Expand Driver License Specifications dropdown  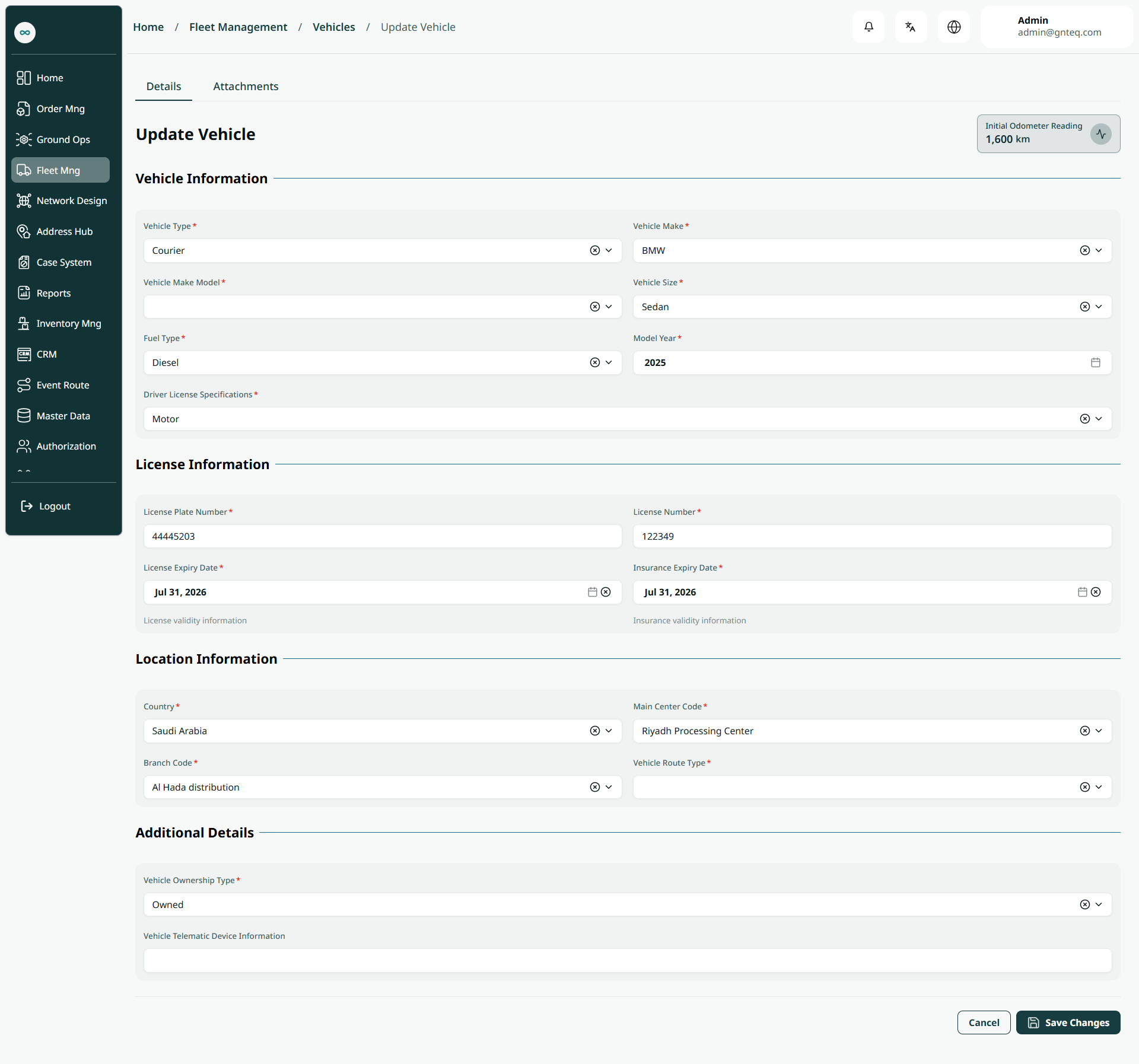(x=1099, y=419)
